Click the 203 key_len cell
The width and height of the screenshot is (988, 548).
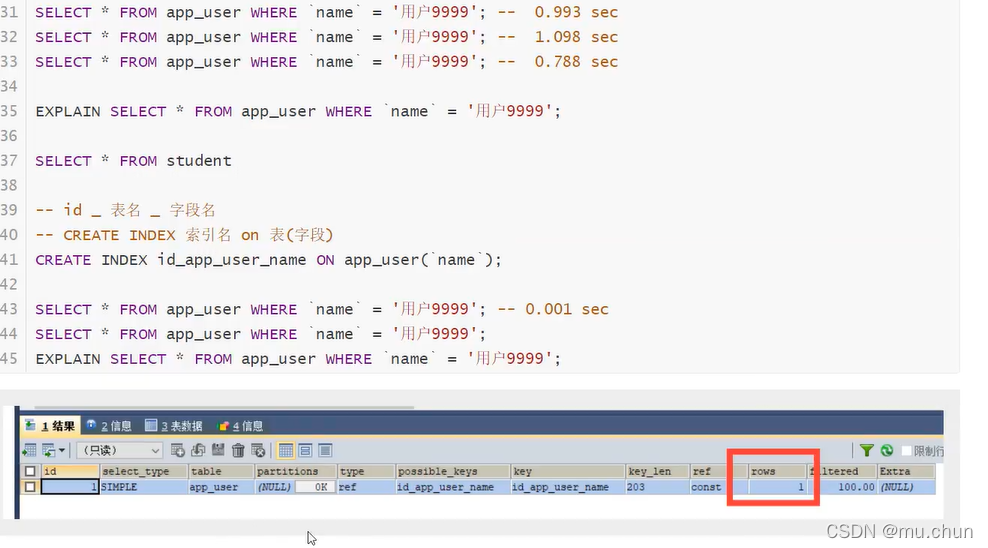coord(657,487)
